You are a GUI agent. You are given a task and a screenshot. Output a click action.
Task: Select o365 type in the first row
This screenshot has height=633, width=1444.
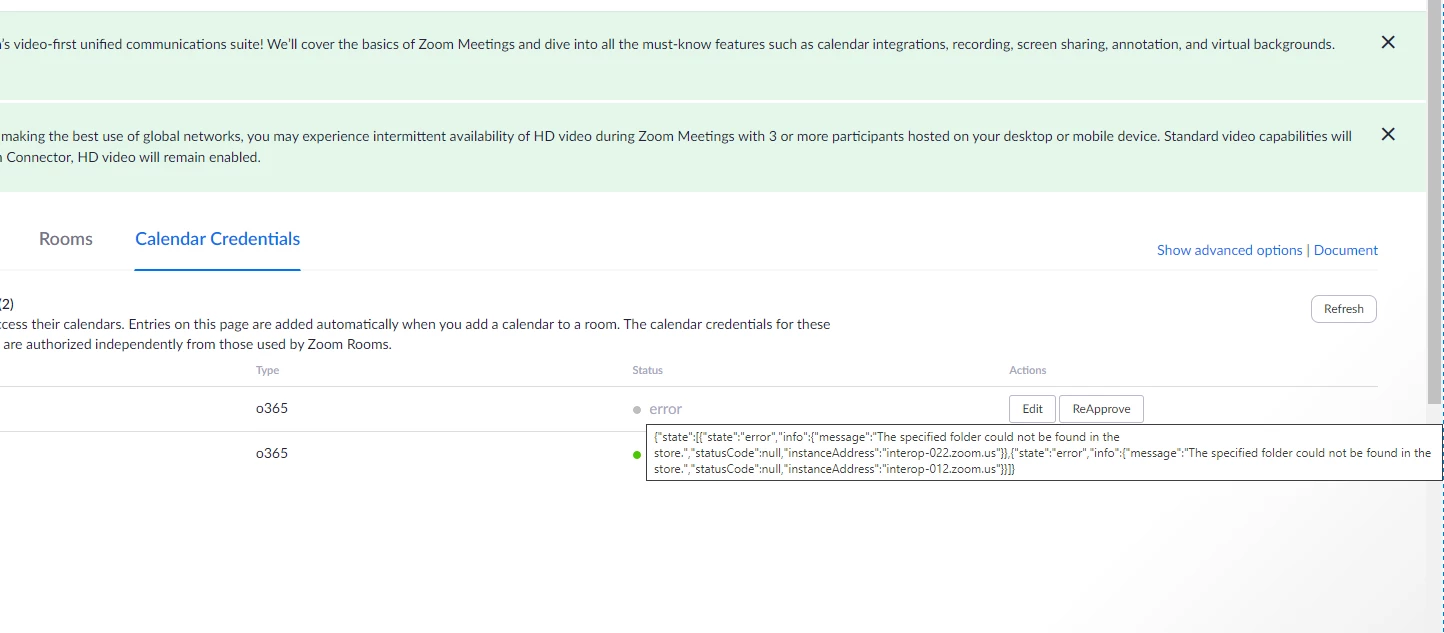coord(272,409)
